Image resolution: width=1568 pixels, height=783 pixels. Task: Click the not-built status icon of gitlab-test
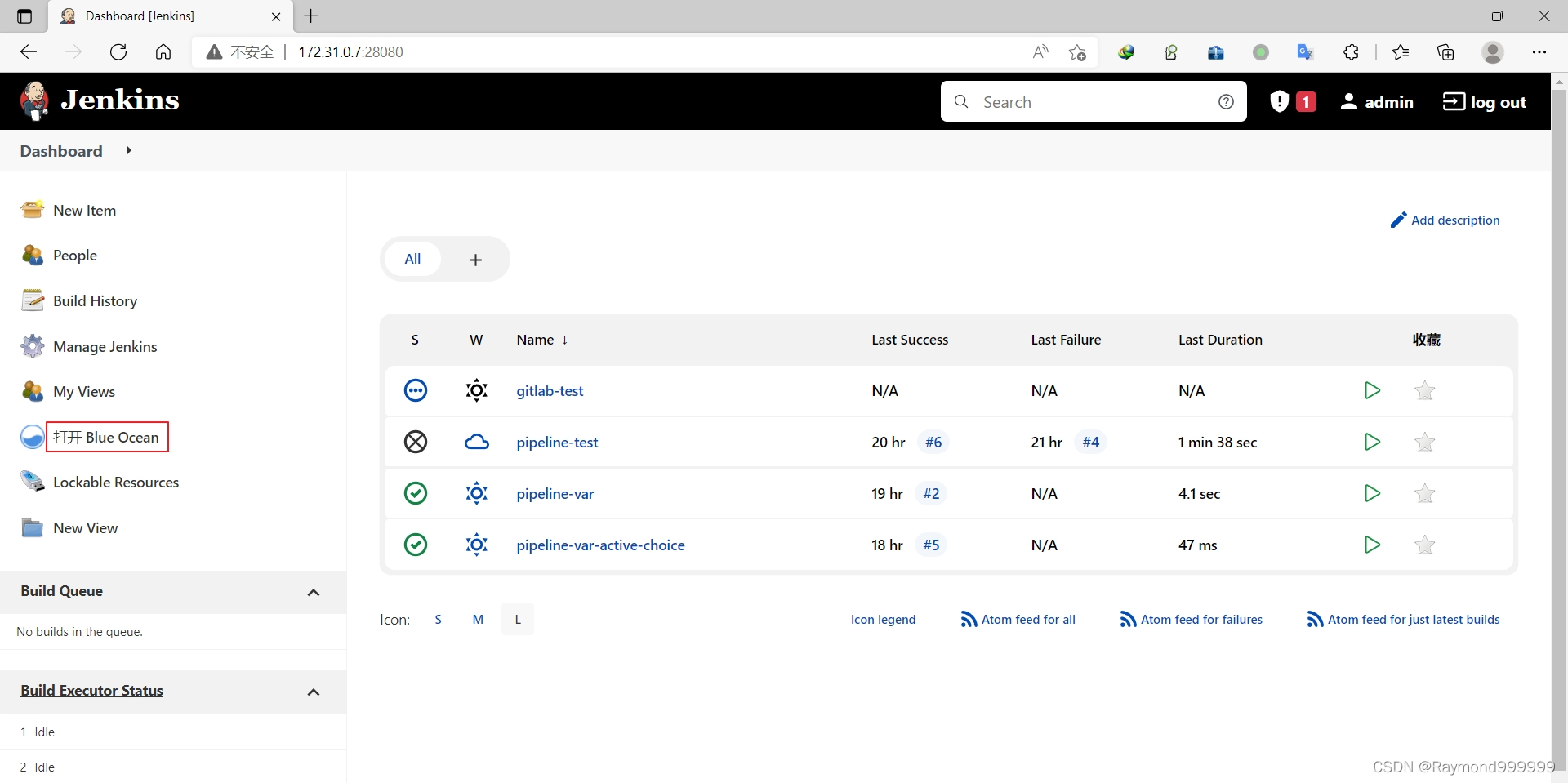(416, 390)
